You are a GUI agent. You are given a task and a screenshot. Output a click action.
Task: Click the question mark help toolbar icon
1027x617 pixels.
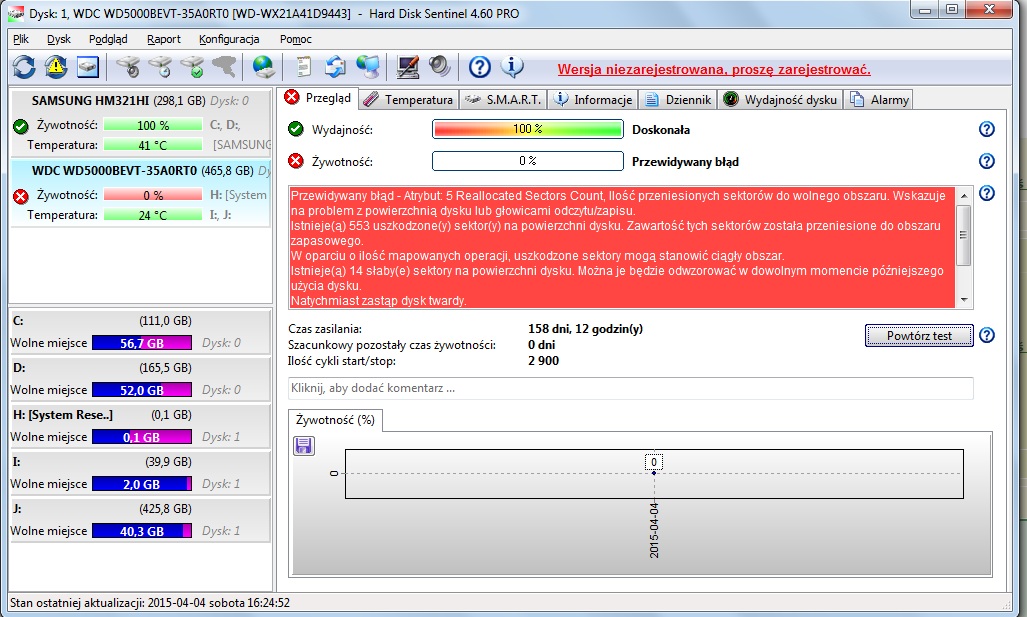(479, 67)
